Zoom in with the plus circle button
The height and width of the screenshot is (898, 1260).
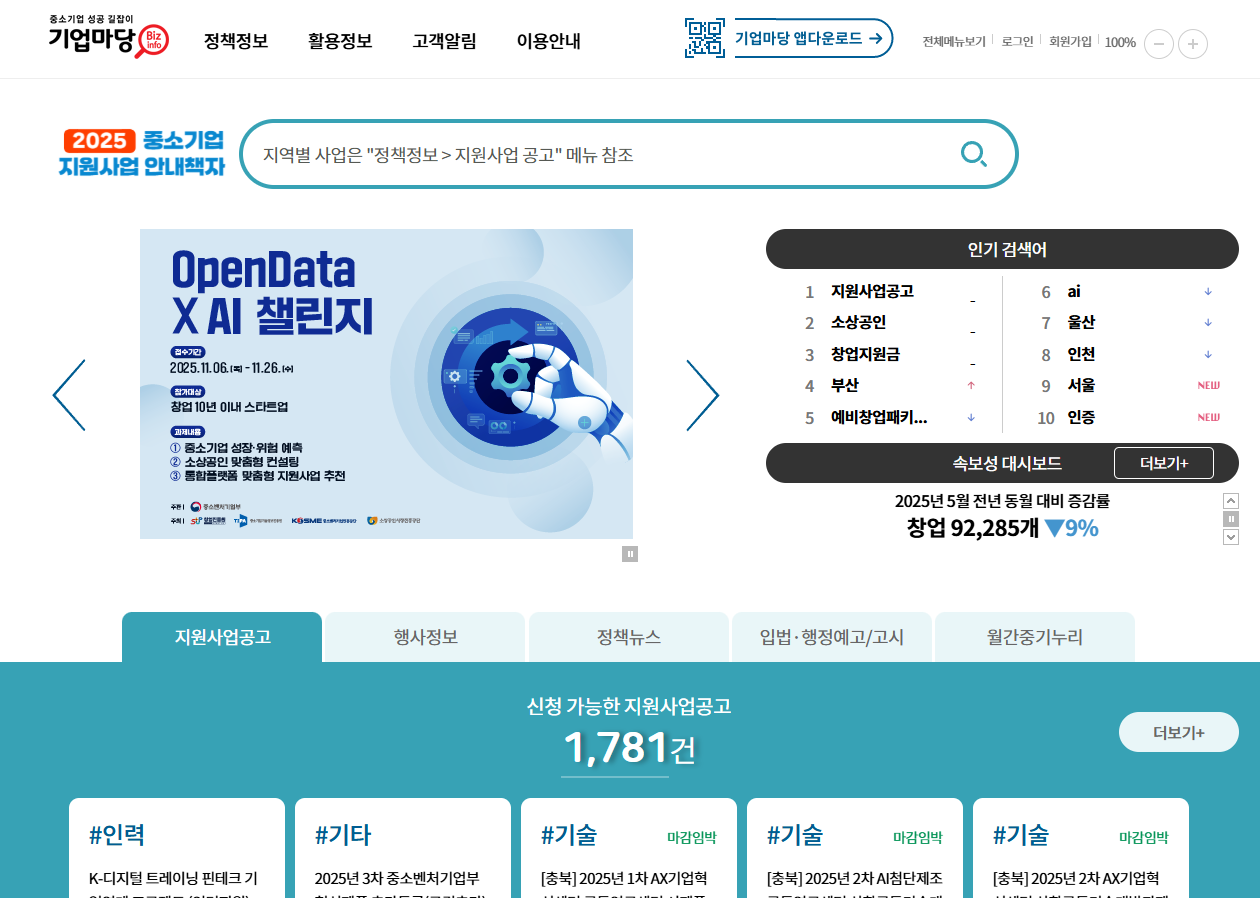coord(1193,44)
